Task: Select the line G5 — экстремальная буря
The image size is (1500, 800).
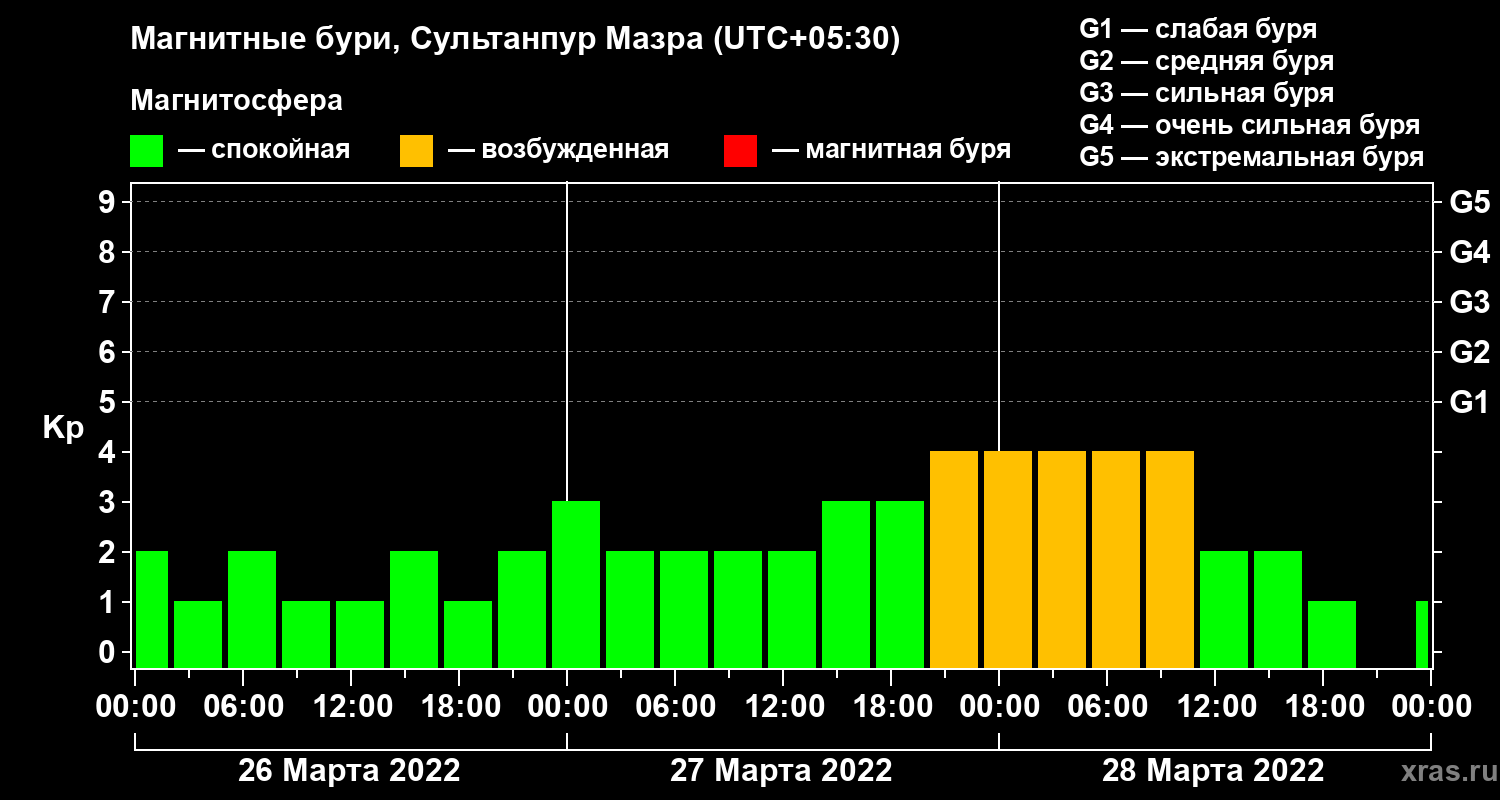Action: click(x=1252, y=157)
